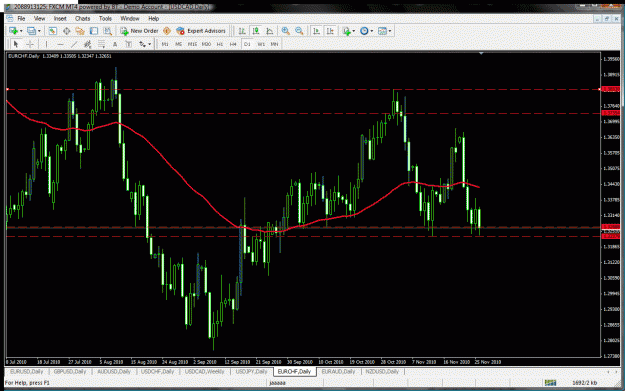Zoom out of the chart
The width and height of the screenshot is (625, 391).
click(x=299, y=31)
